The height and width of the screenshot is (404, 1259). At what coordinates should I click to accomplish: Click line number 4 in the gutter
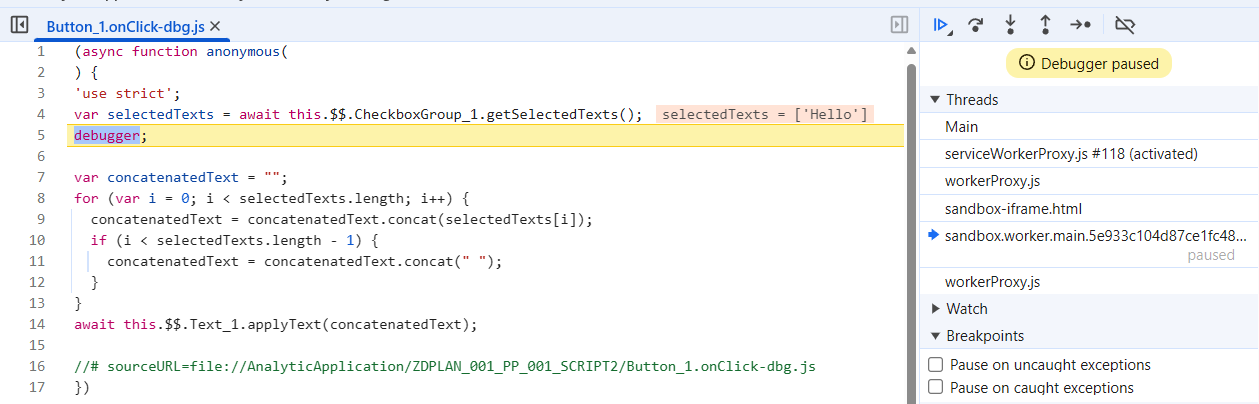(x=41, y=114)
